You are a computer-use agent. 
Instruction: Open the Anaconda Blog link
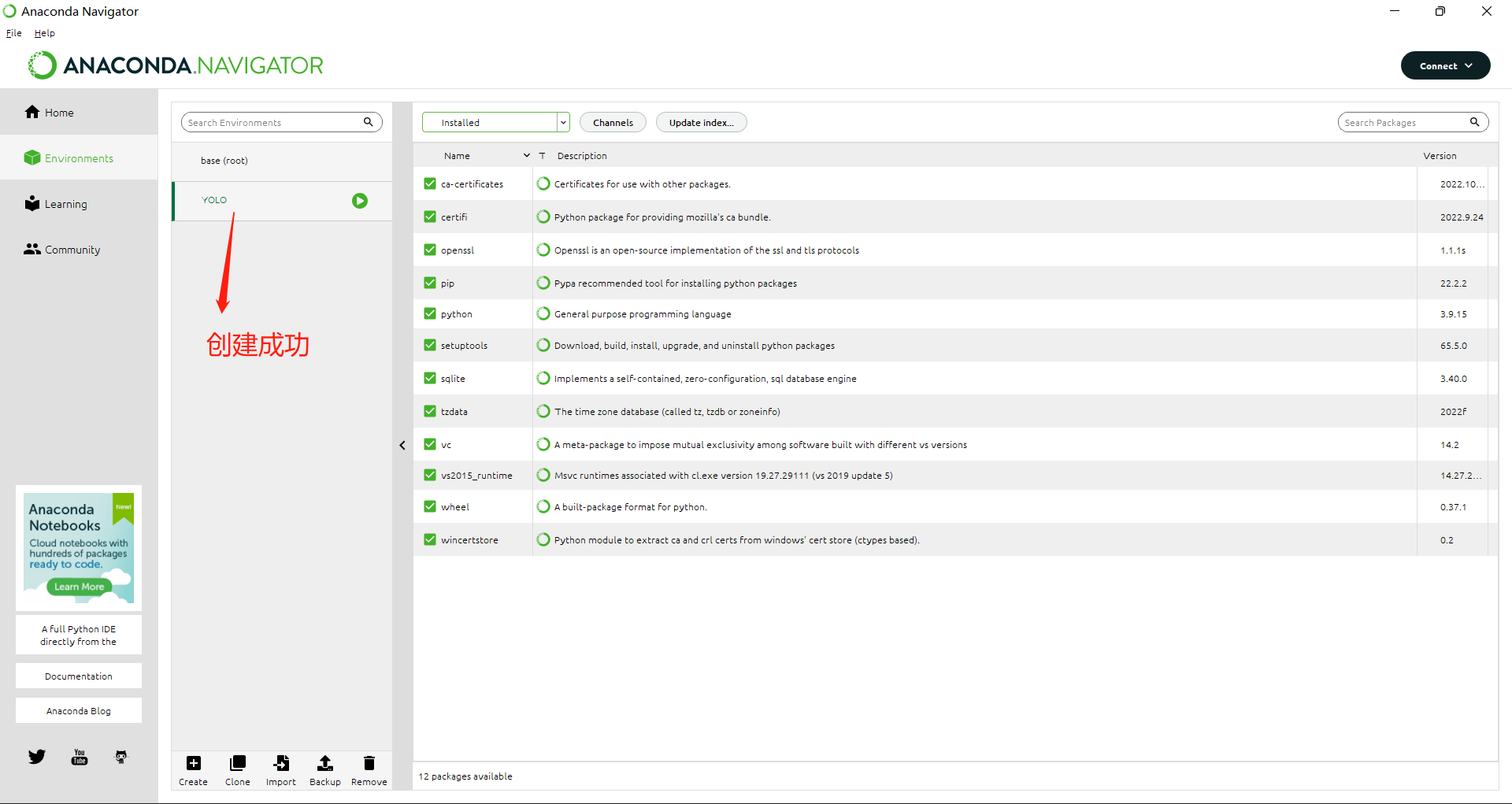pos(79,711)
